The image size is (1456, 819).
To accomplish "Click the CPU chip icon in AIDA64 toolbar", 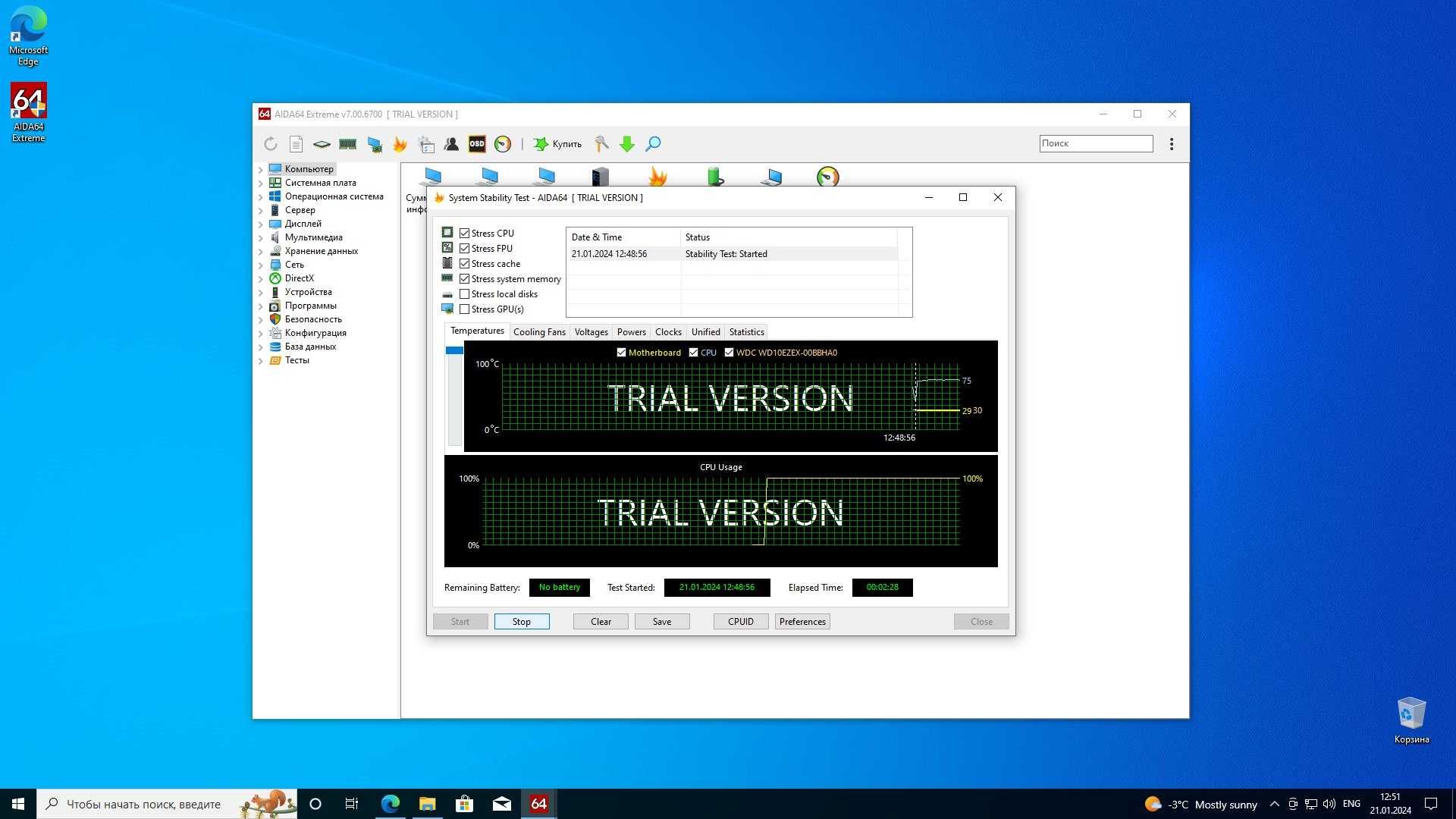I will 322,144.
